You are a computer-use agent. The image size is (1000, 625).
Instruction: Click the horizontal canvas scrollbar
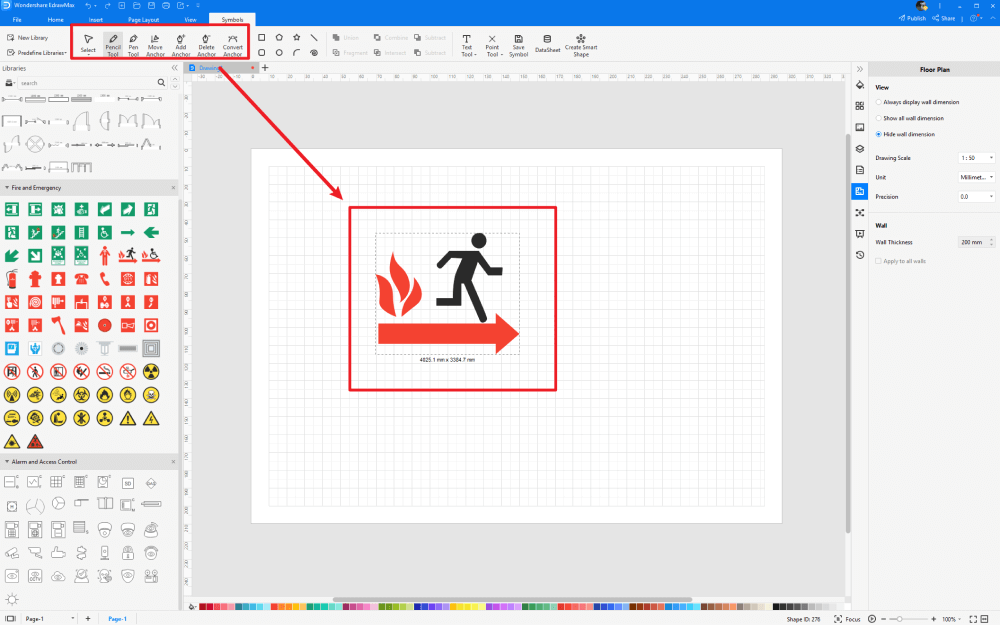[x=512, y=599]
